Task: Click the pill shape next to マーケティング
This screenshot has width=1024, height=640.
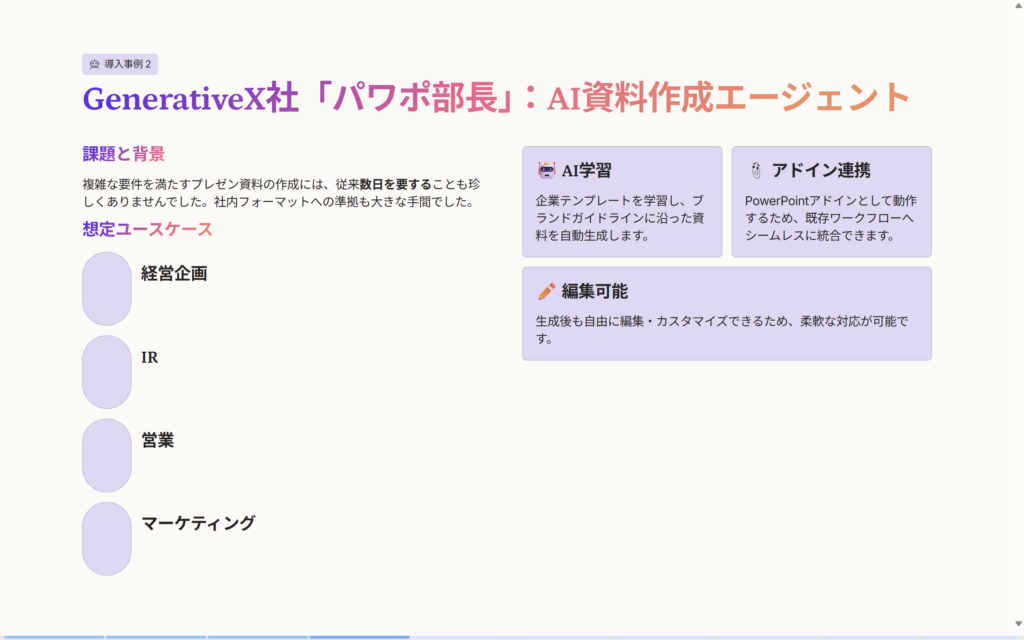Action: tap(107, 539)
